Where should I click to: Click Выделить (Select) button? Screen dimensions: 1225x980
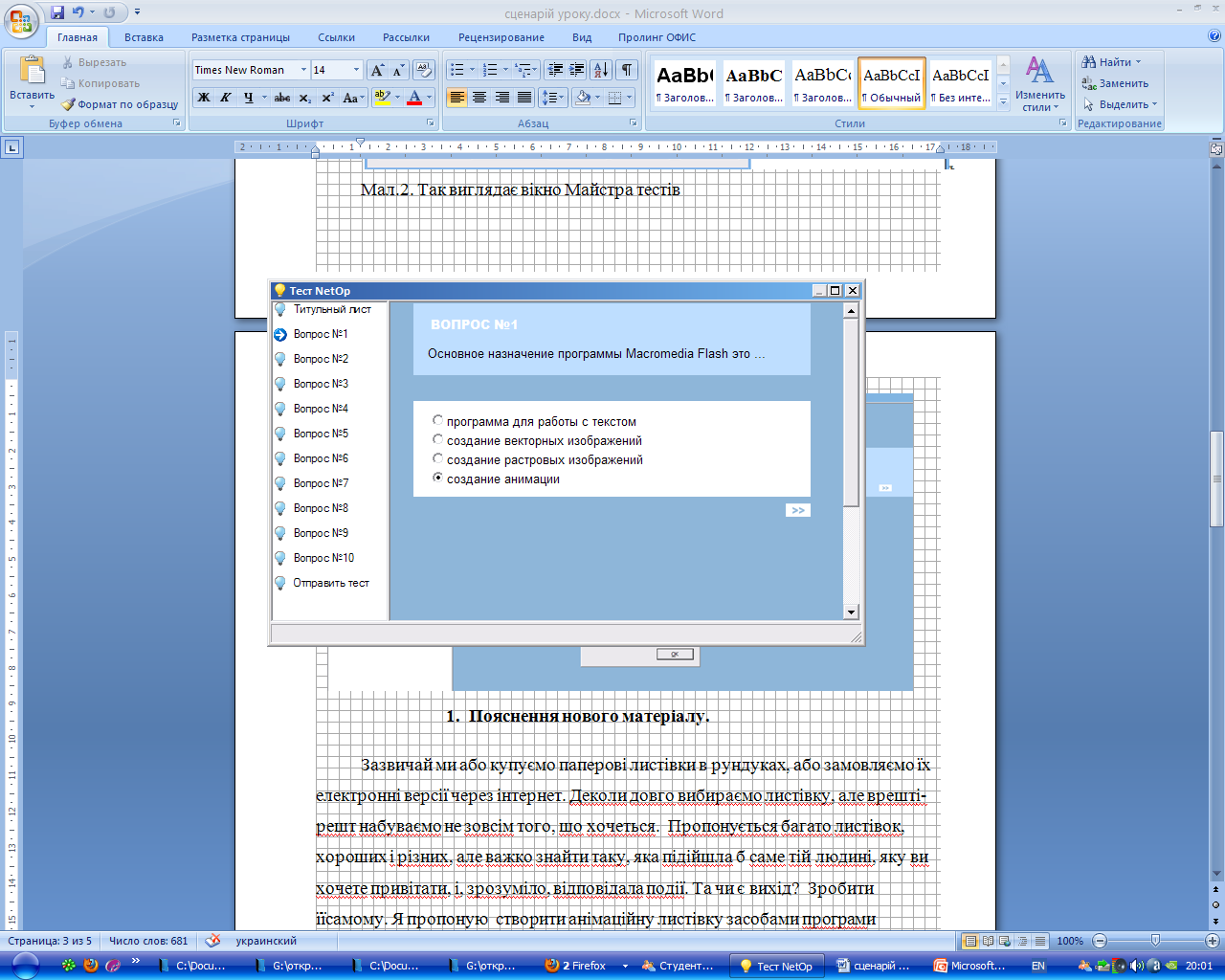click(x=1119, y=104)
